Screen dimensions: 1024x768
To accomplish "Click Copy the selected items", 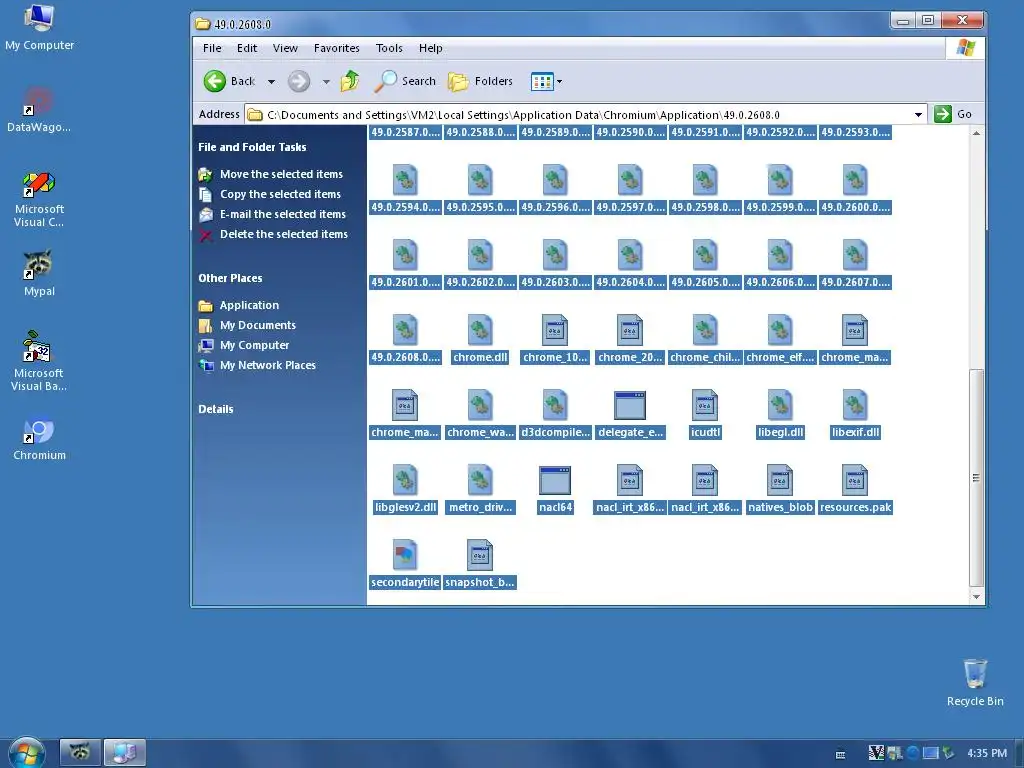I will coord(280,194).
